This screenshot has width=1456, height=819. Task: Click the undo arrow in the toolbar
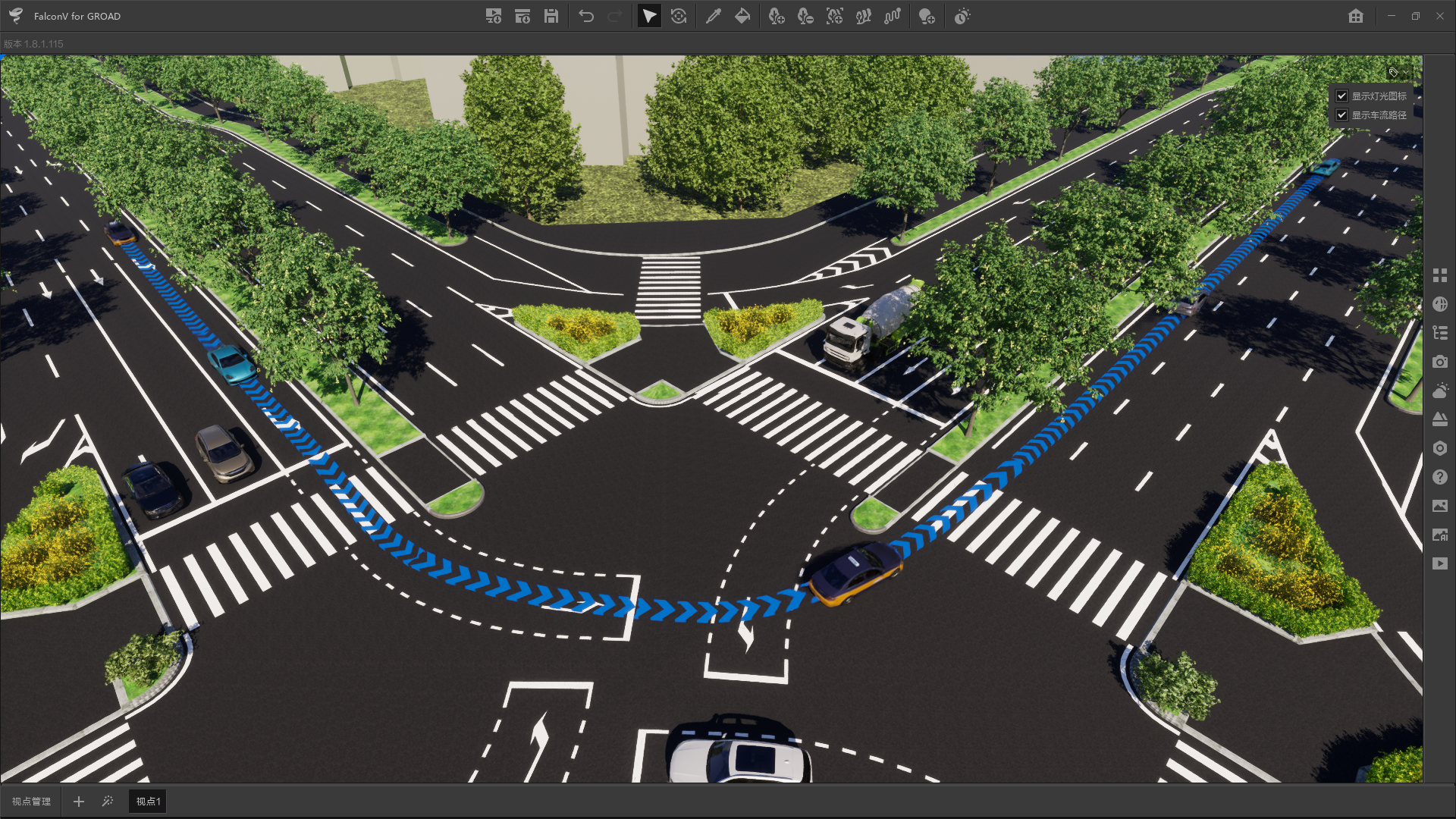coord(586,15)
